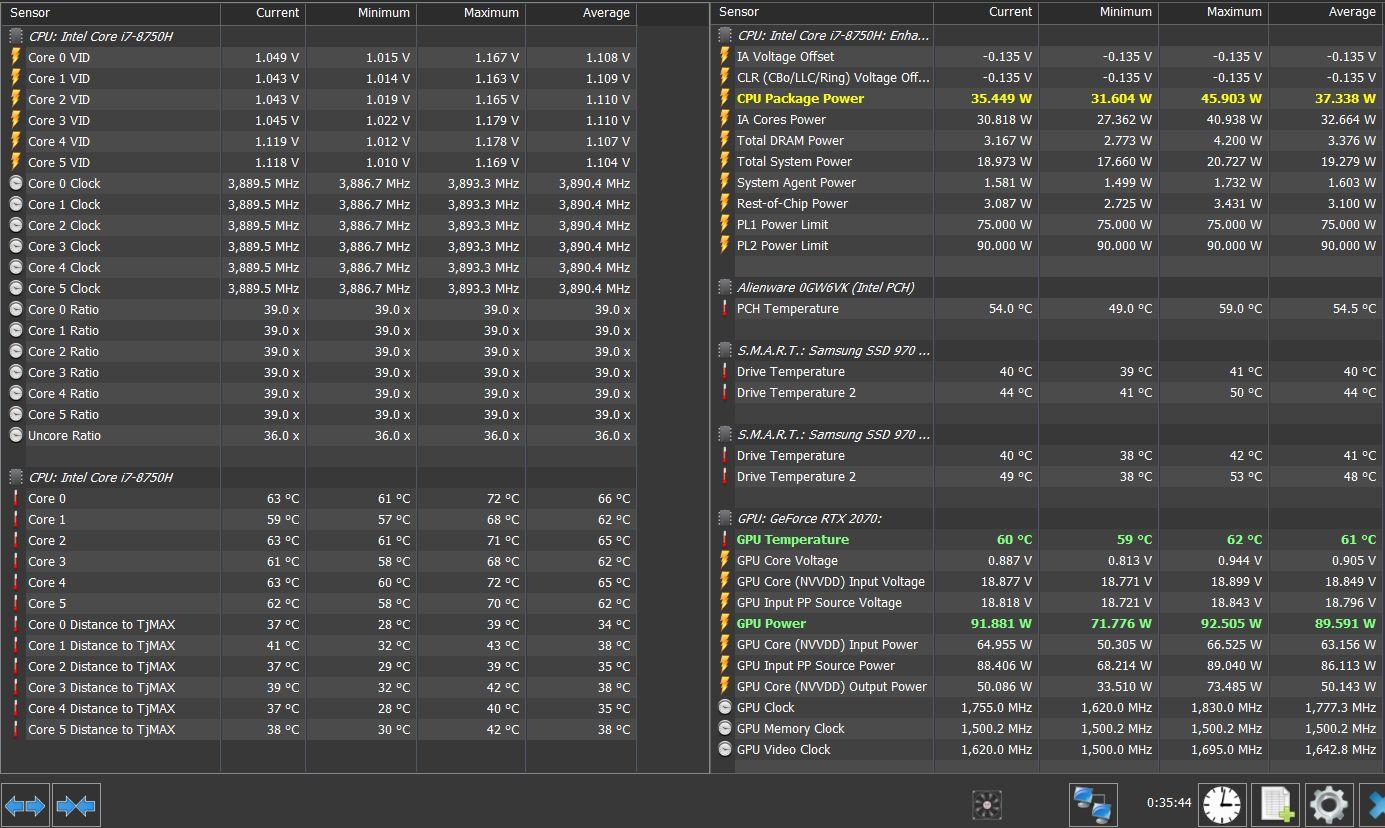This screenshot has height=828, width=1385.
Task: Click the blue X close sensors icon
Action: (1375, 804)
